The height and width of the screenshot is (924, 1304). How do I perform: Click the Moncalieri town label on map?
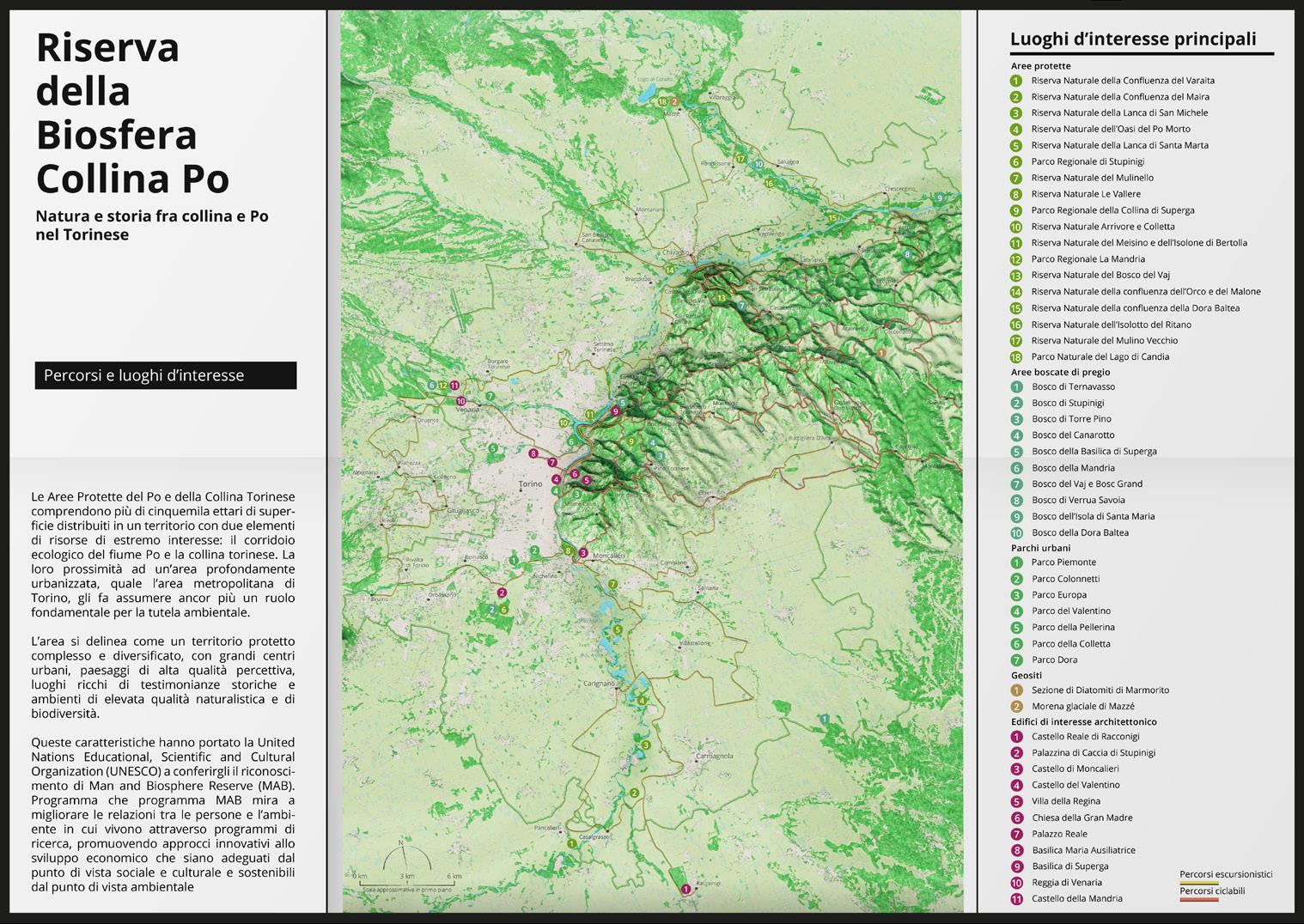click(x=609, y=556)
